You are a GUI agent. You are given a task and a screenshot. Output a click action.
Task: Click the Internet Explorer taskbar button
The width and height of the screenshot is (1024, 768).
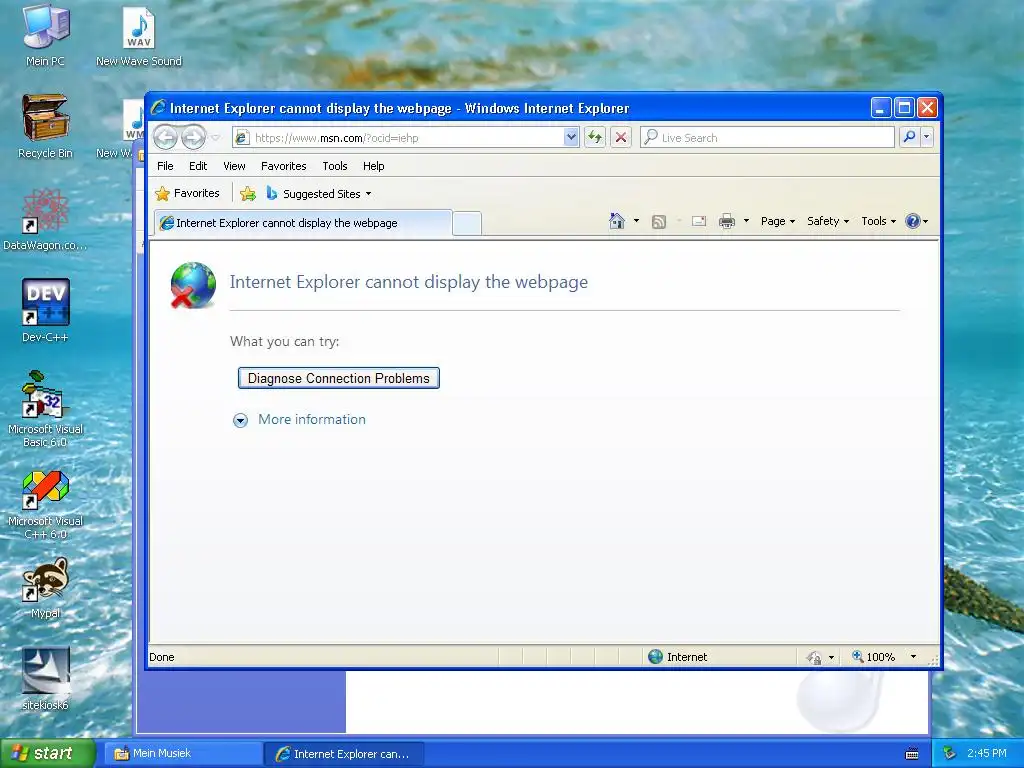pyautogui.click(x=345, y=754)
